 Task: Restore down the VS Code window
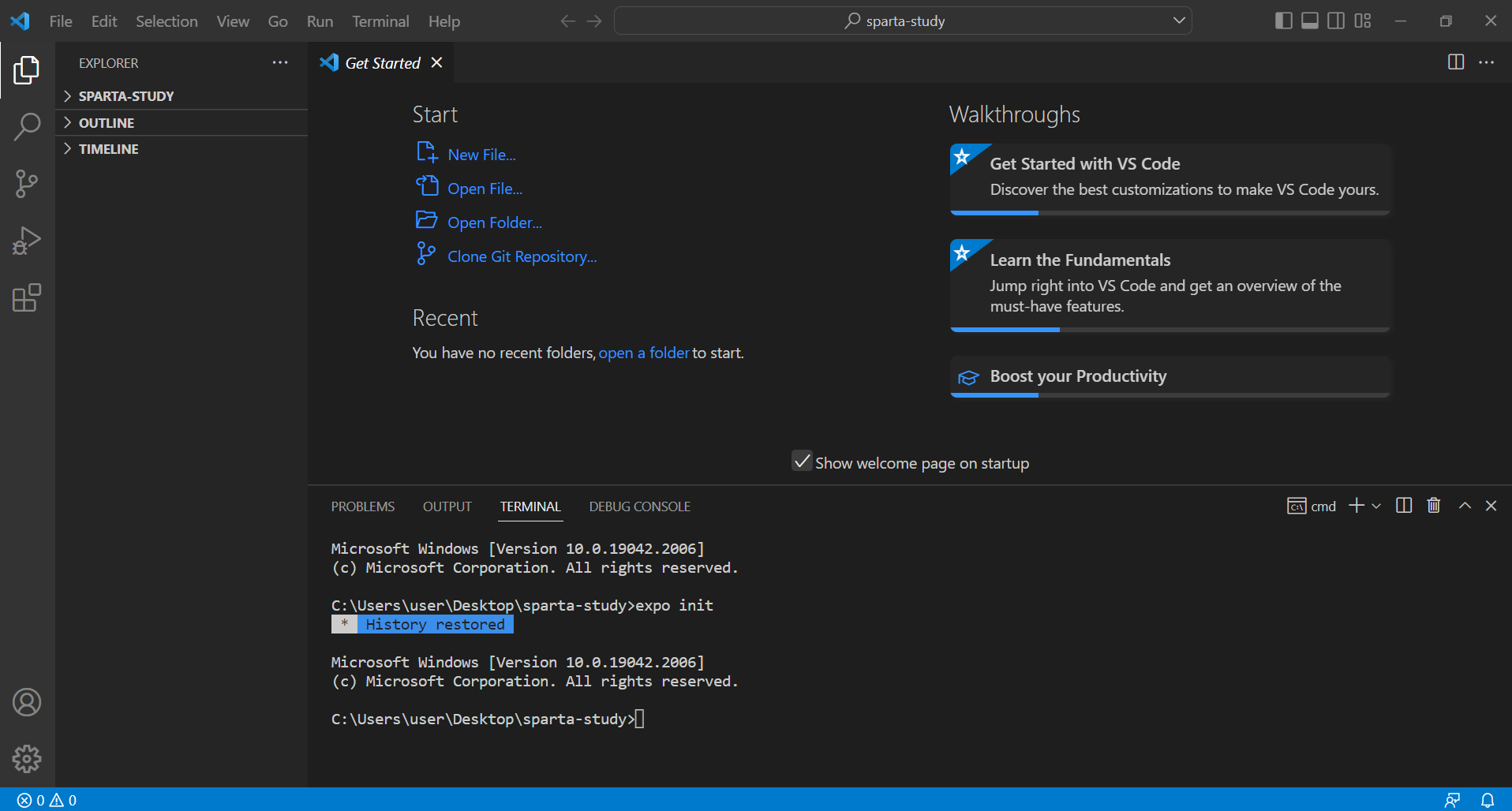(1446, 21)
